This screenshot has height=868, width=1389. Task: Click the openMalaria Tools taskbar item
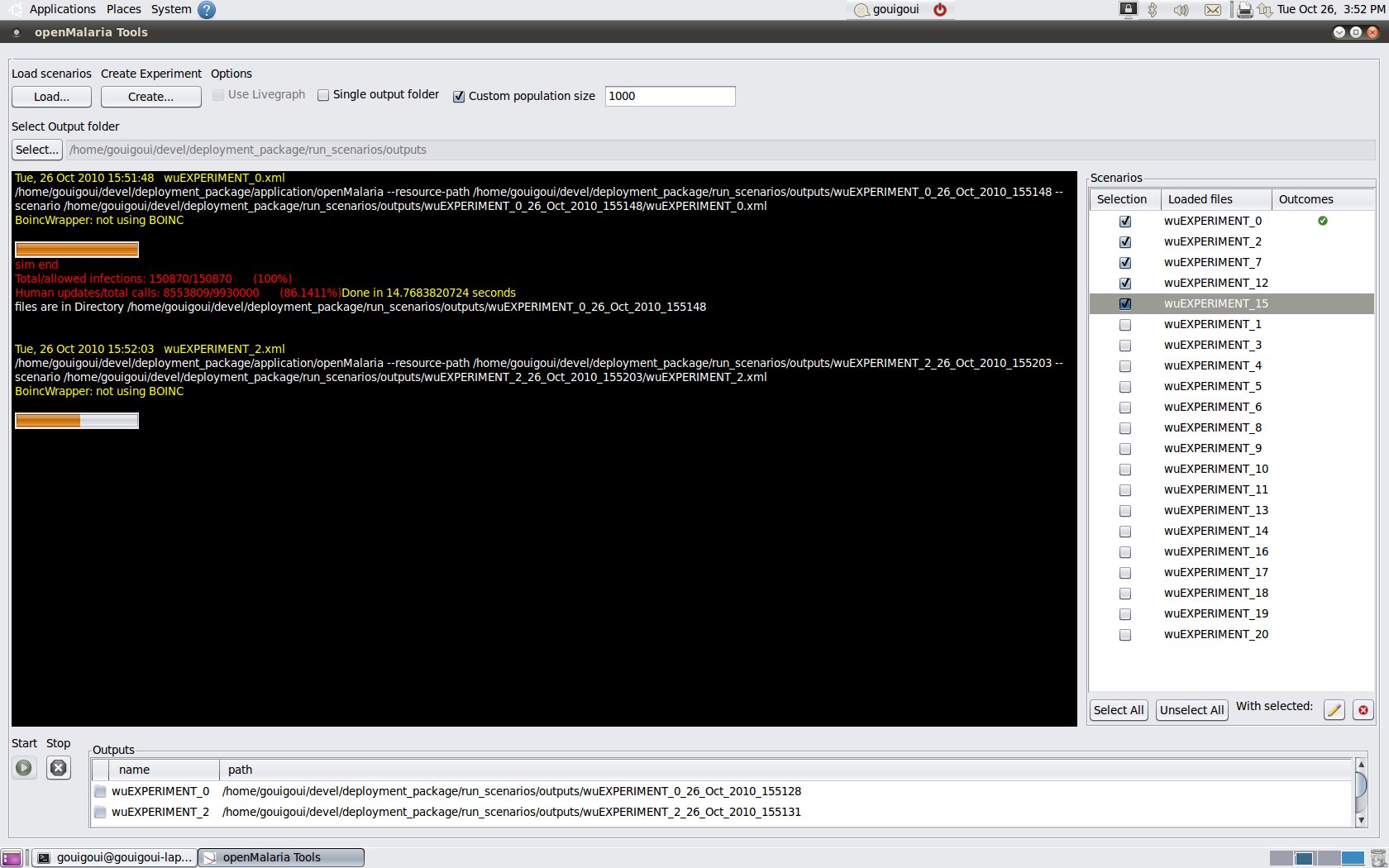coord(282,857)
